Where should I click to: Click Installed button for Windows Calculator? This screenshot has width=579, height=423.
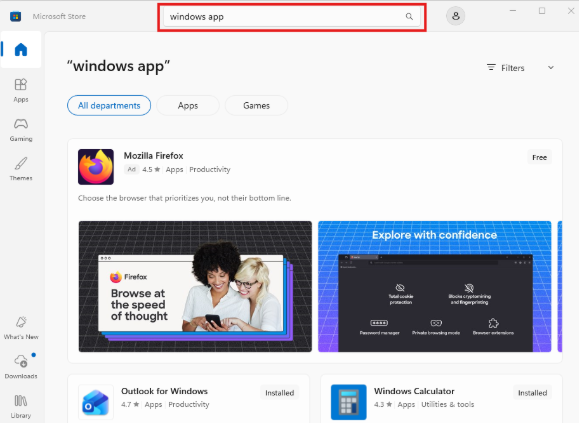(532, 393)
